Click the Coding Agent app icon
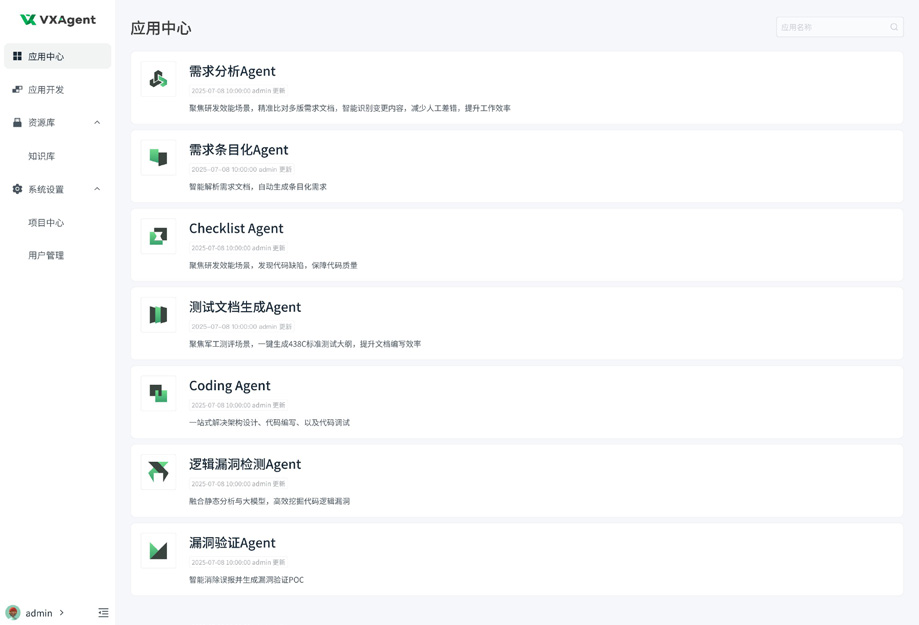The image size is (919, 625). click(x=158, y=394)
